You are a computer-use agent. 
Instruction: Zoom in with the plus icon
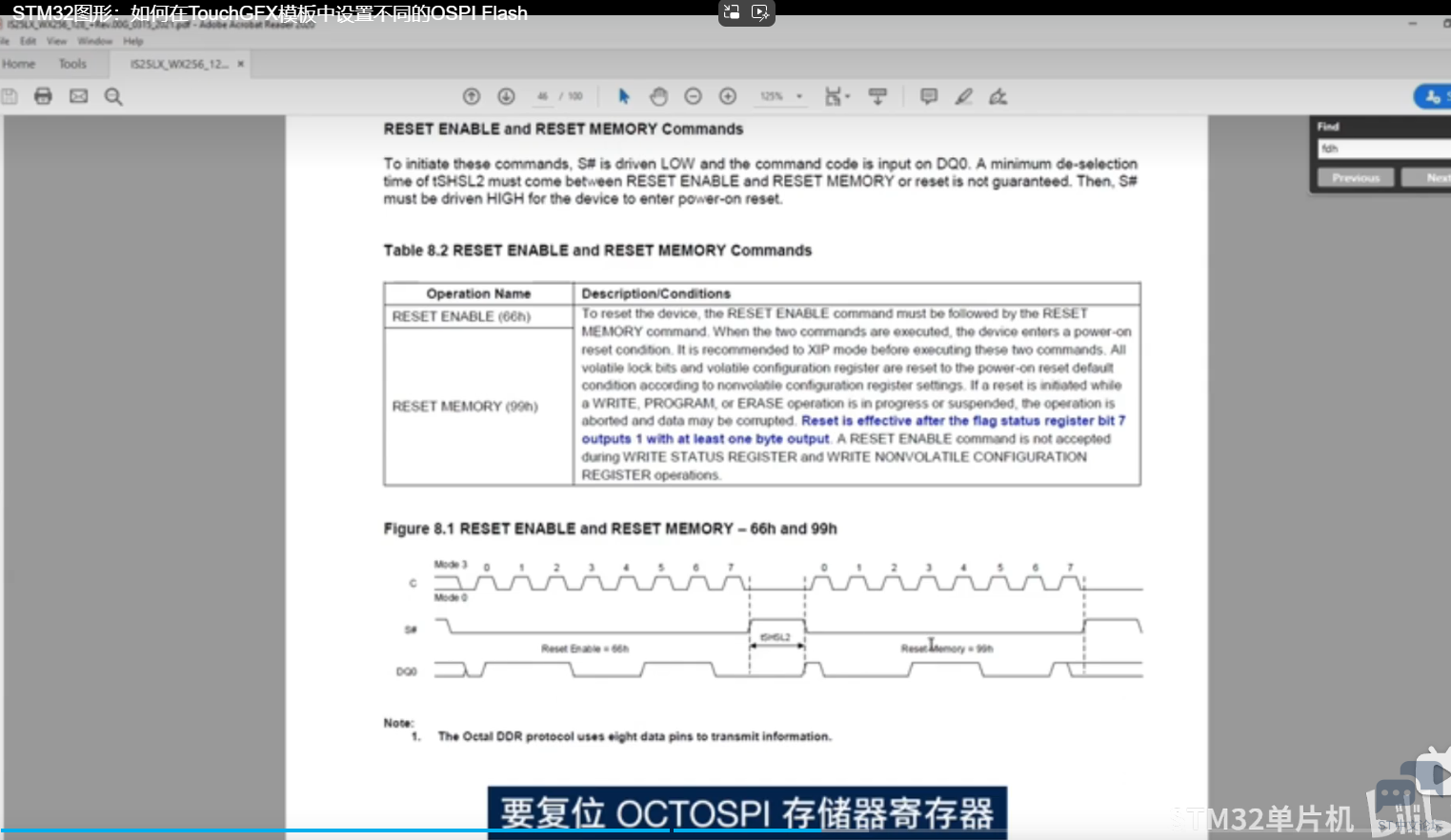728,96
